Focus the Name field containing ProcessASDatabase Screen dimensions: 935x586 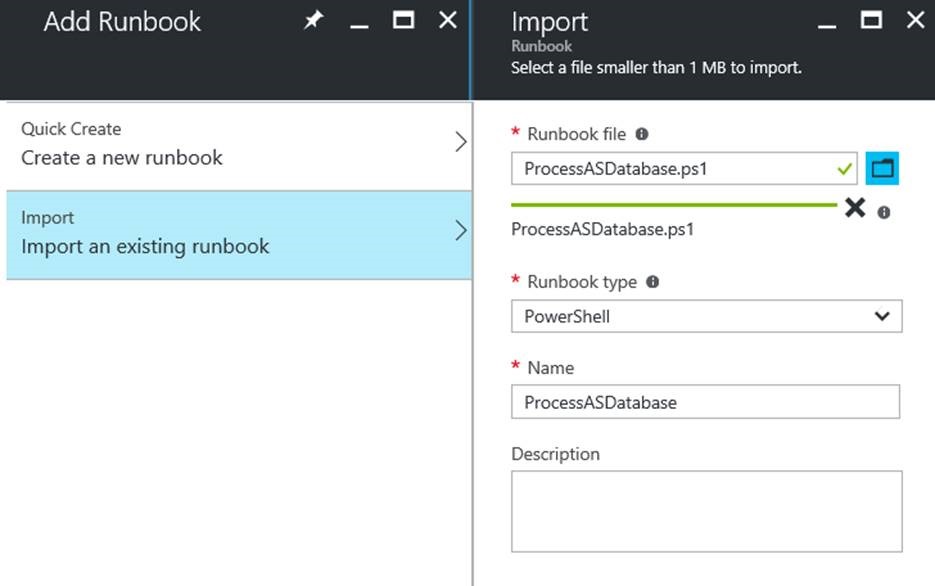coord(705,403)
